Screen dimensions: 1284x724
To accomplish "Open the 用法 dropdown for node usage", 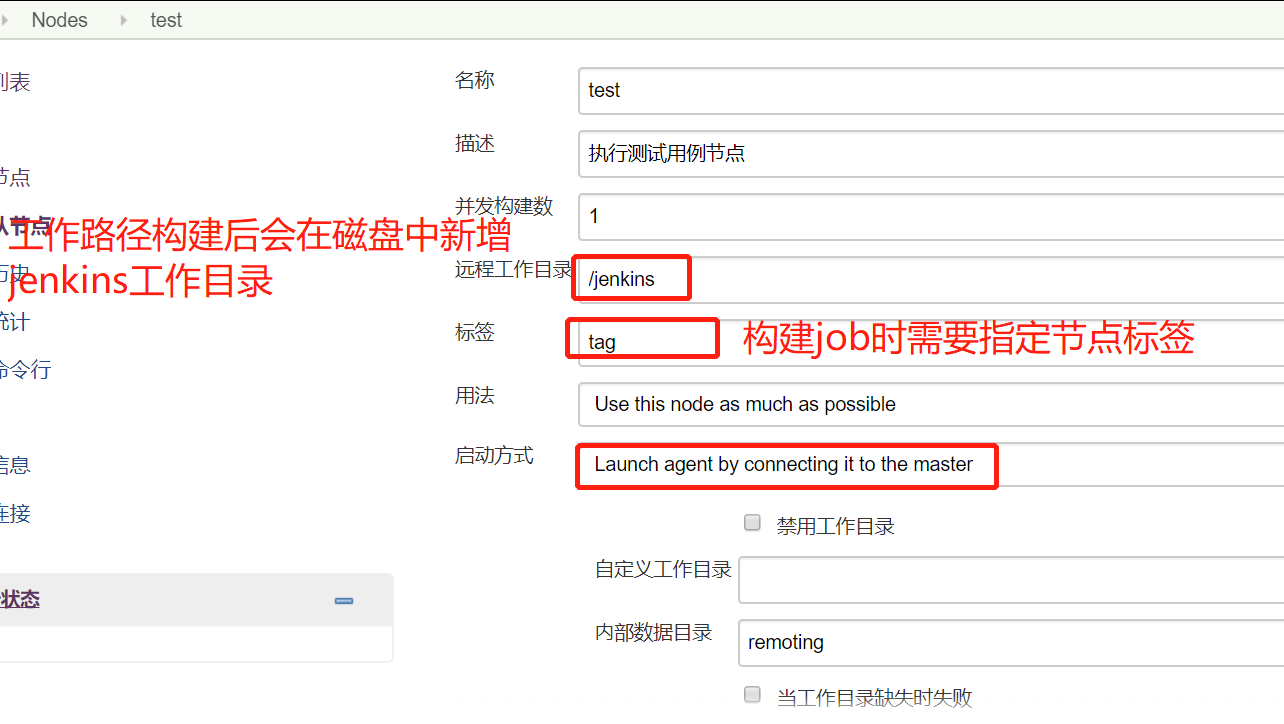I will point(931,404).
